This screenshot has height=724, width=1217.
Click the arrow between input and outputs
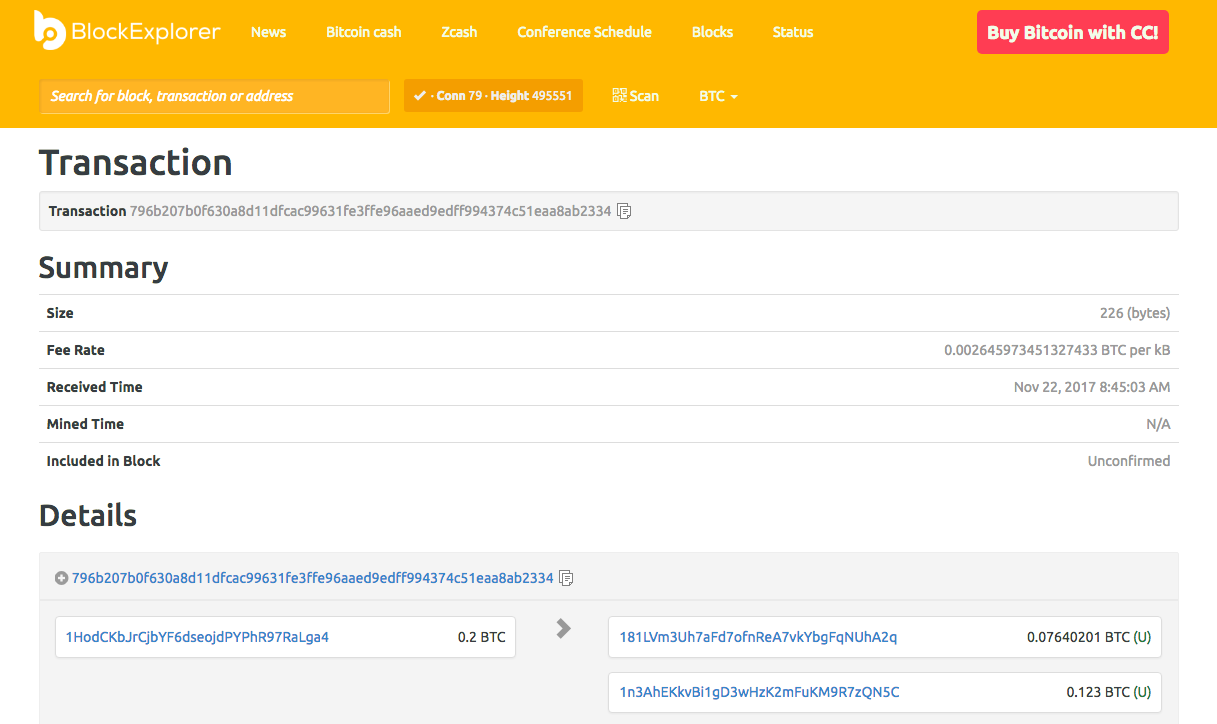tap(563, 629)
